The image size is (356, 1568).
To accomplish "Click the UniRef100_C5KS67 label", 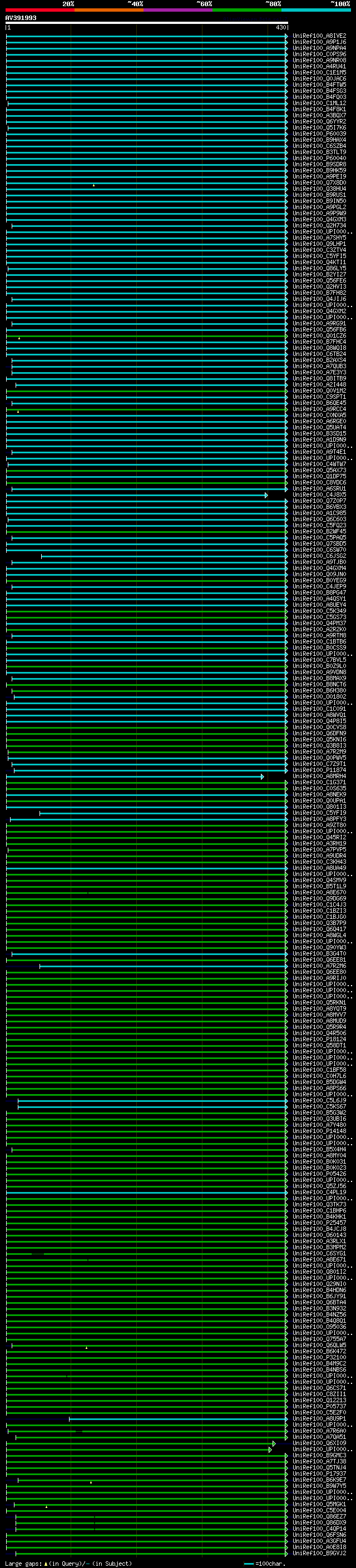I will point(319,1106).
